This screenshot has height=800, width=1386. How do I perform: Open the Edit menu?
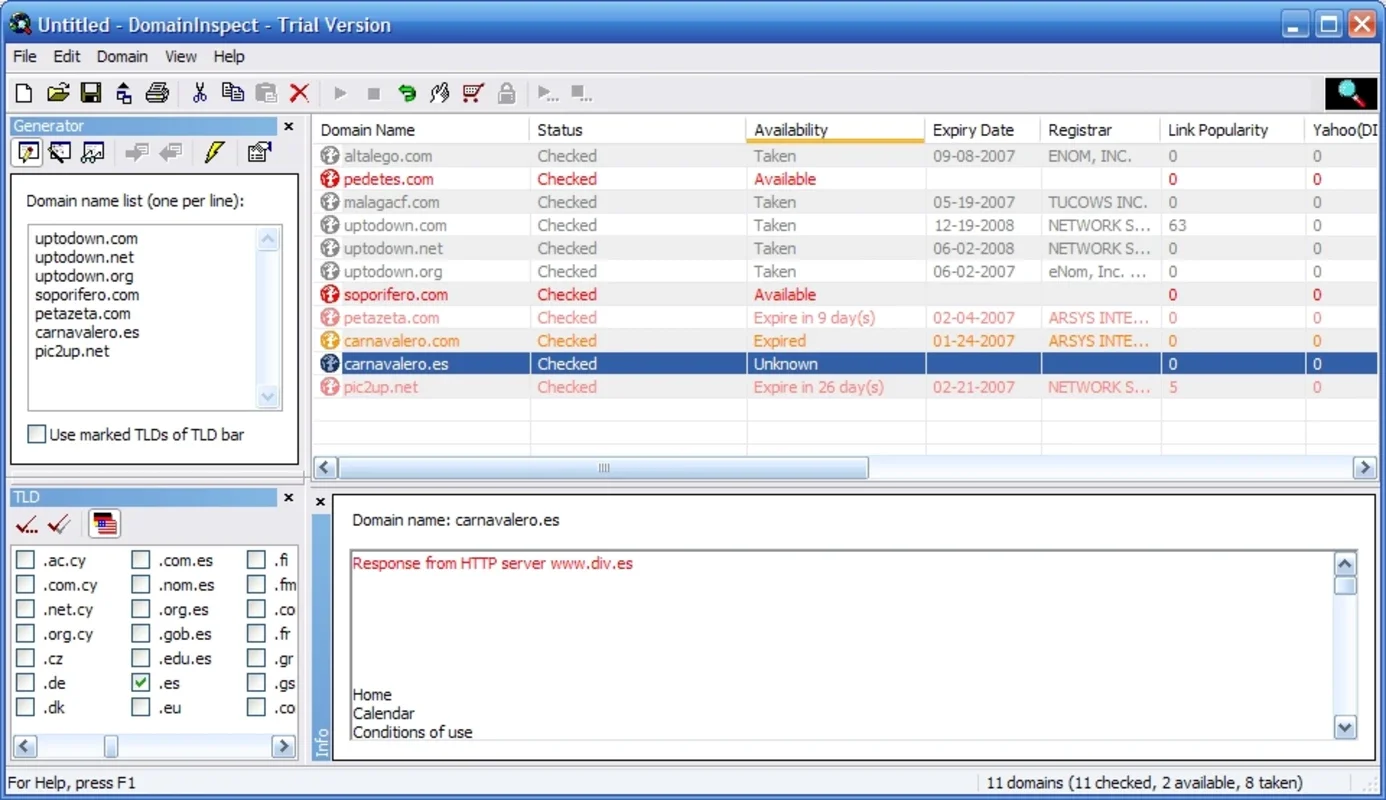tap(67, 57)
